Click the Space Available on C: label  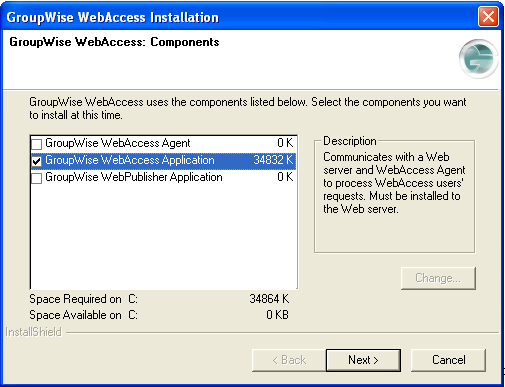click(x=83, y=315)
